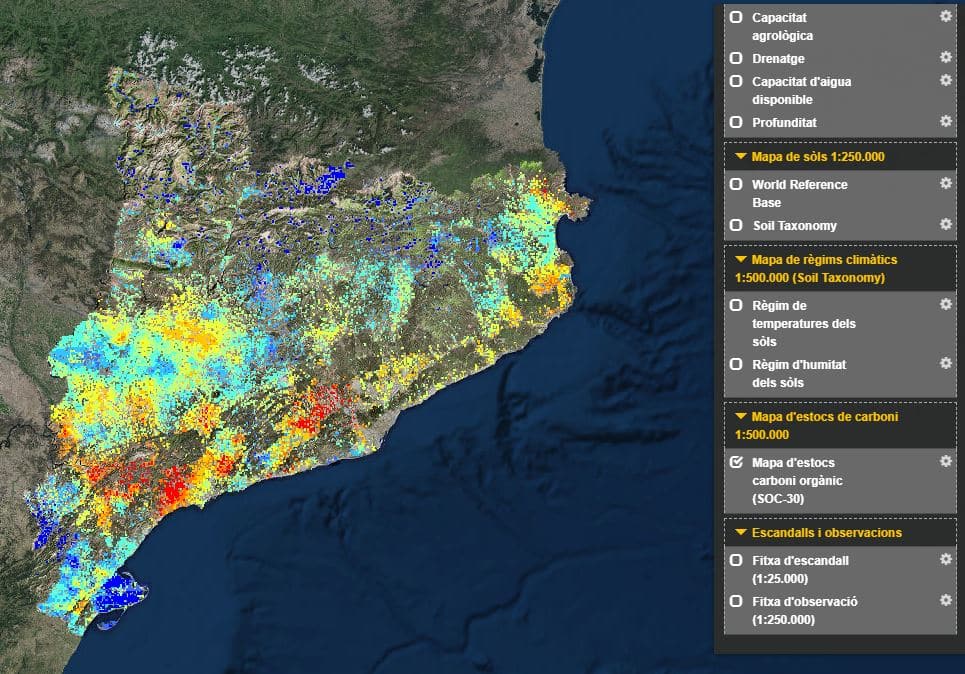This screenshot has width=965, height=674.
Task: Enable the Soil Taxonomy layer checkbox
Action: (736, 225)
